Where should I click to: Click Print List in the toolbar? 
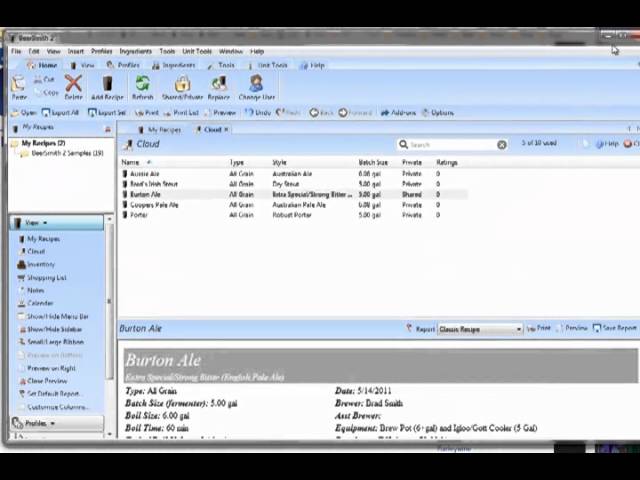point(181,113)
